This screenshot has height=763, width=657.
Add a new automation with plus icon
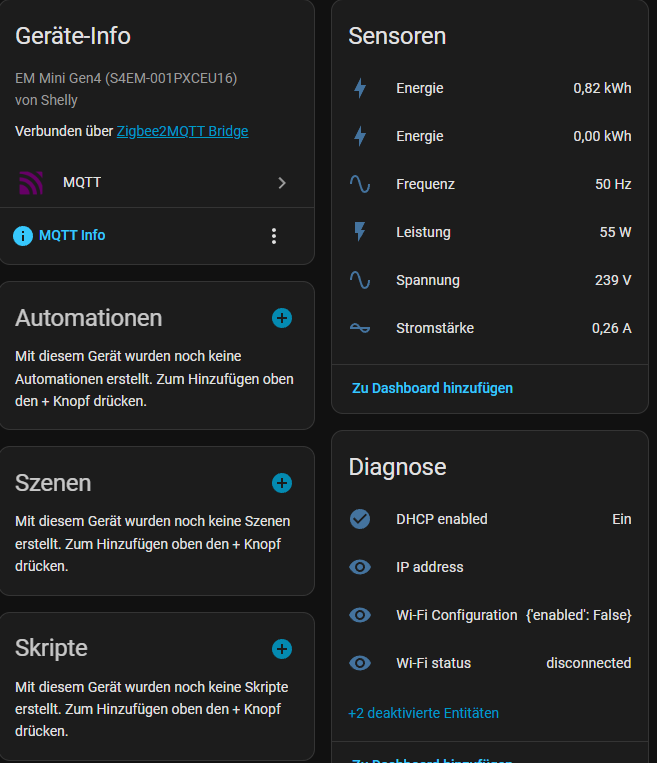[282, 318]
